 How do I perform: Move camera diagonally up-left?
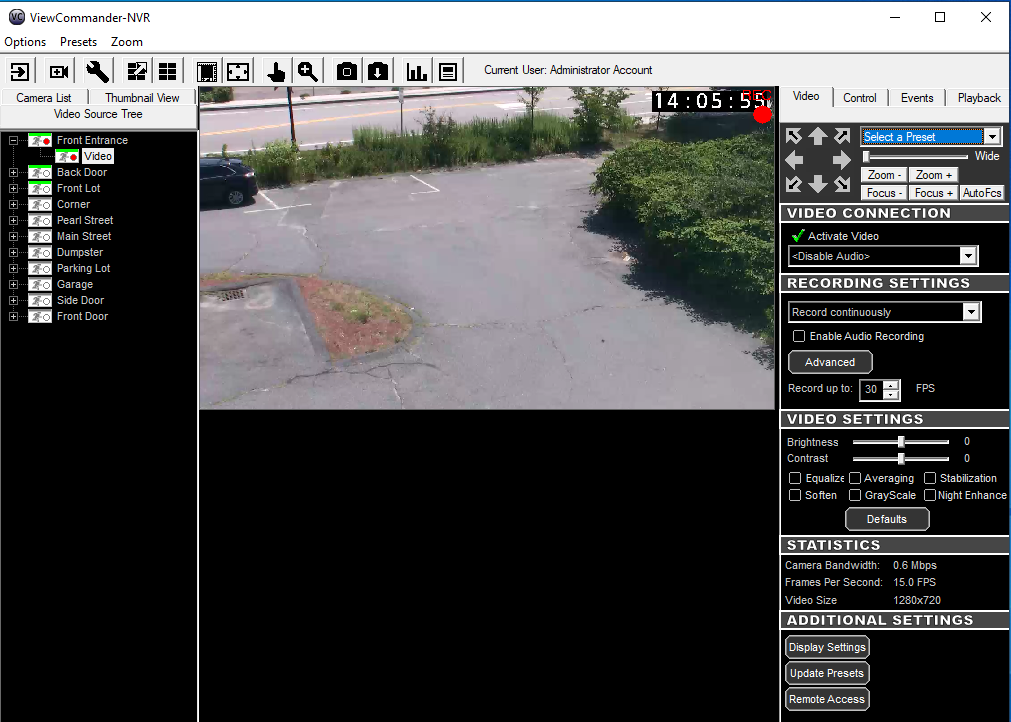click(794, 136)
